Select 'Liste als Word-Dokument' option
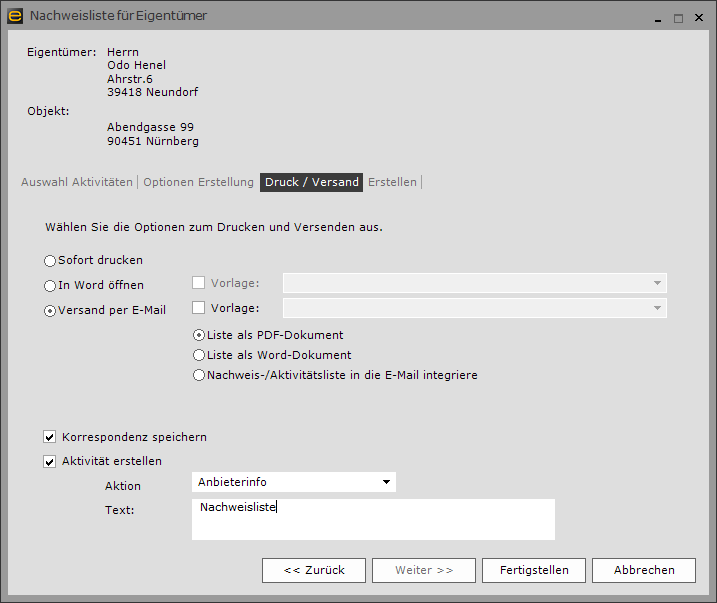 [x=199, y=355]
